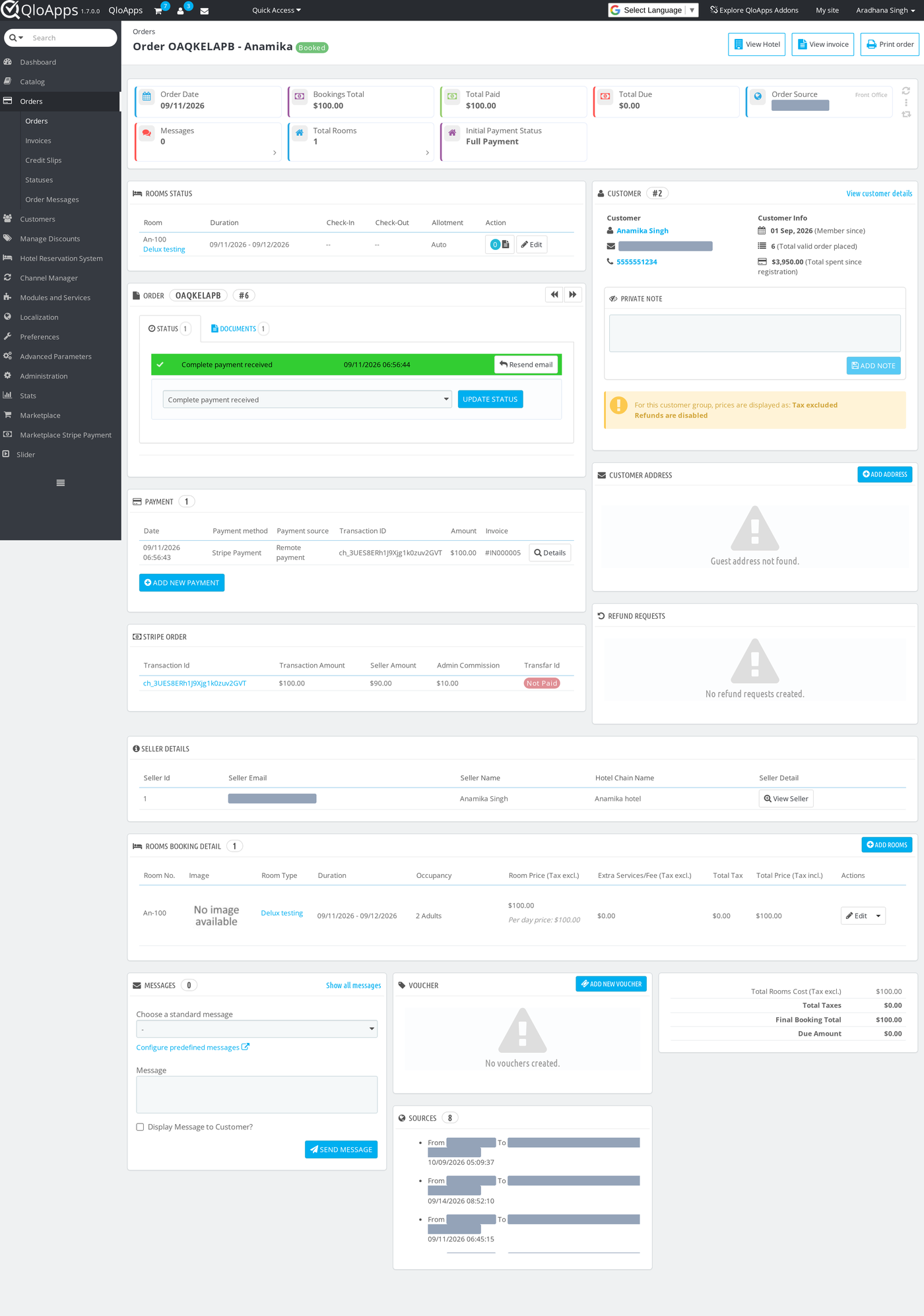Click the Show all messages link
924x1316 pixels.
pyautogui.click(x=354, y=986)
